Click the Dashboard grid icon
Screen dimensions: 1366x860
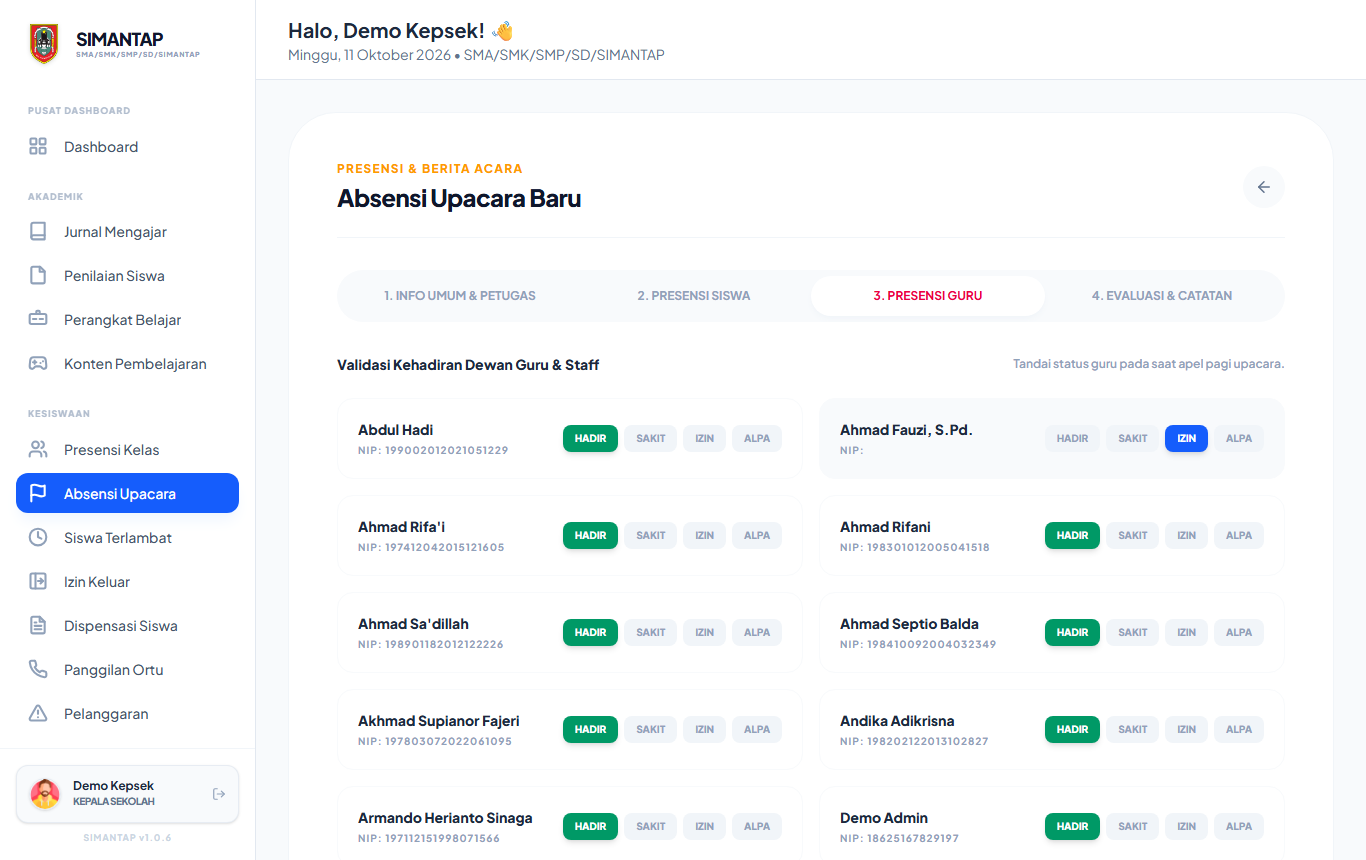(x=38, y=147)
